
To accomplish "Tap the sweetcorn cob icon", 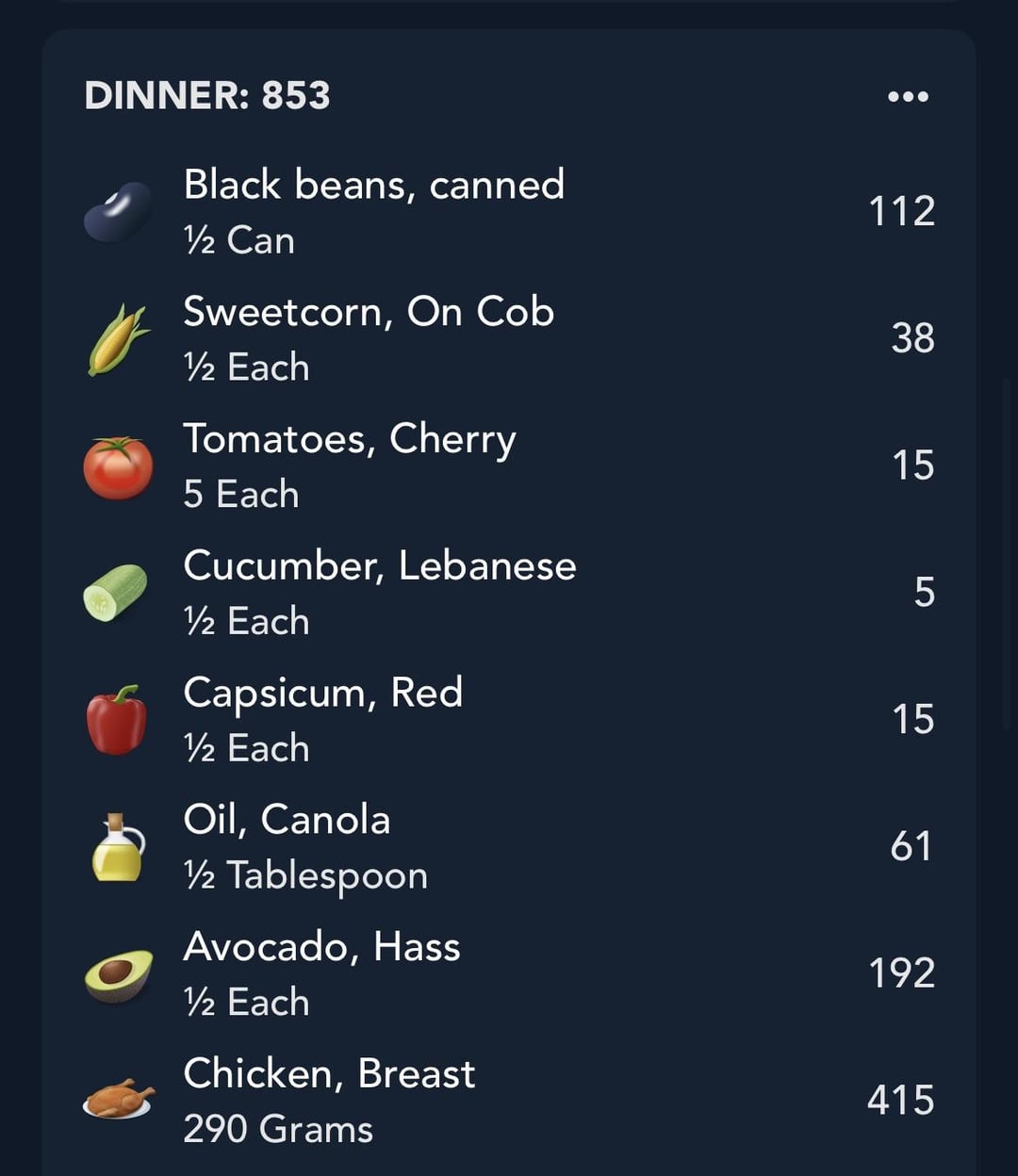I will pyautogui.click(x=118, y=339).
